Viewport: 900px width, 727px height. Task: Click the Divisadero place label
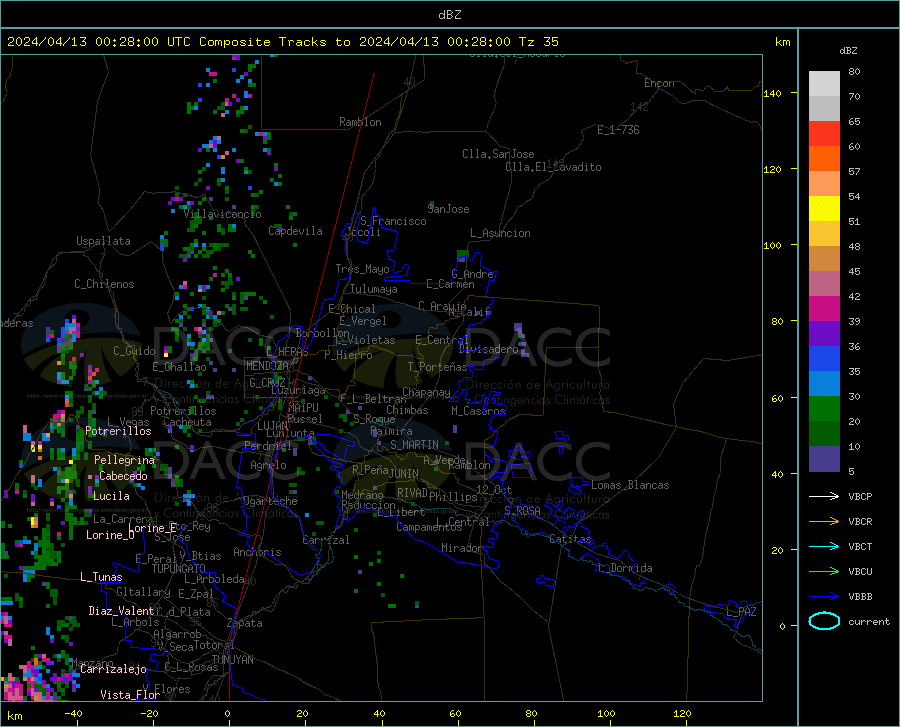tap(488, 349)
